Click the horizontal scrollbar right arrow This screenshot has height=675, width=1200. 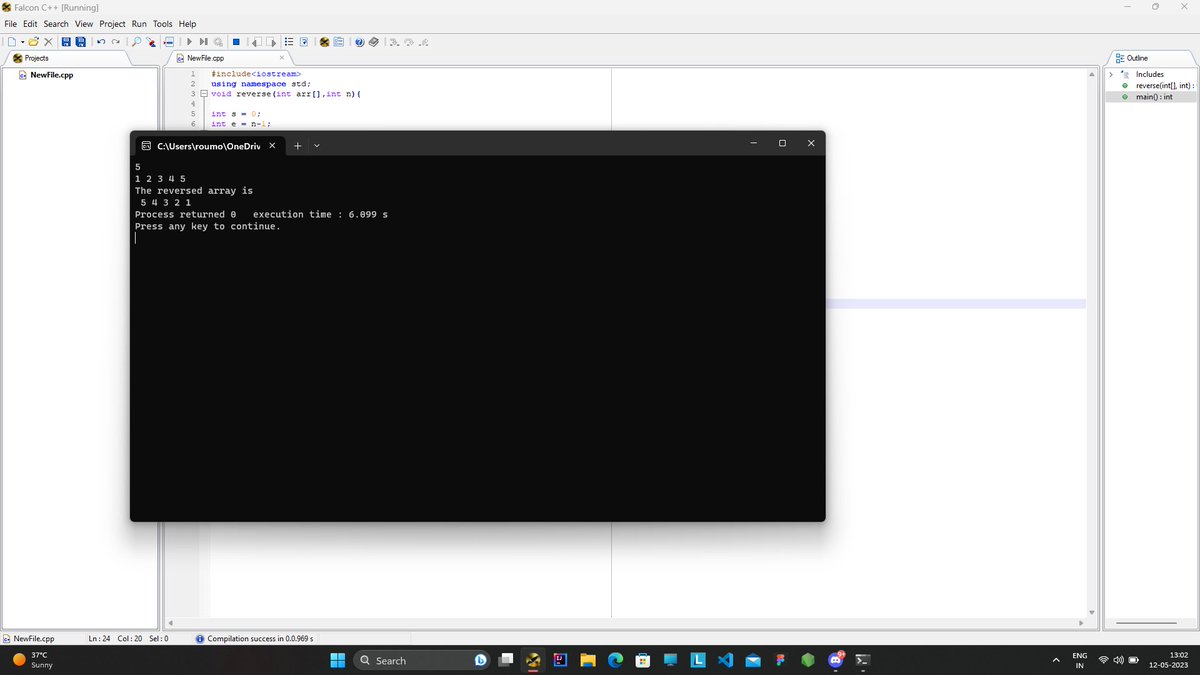(x=1081, y=623)
